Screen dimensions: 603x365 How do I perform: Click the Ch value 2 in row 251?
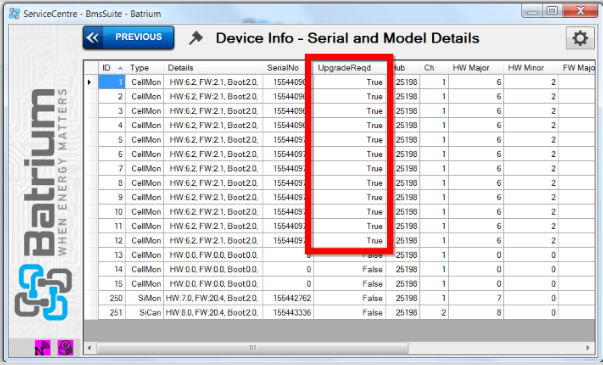434,312
